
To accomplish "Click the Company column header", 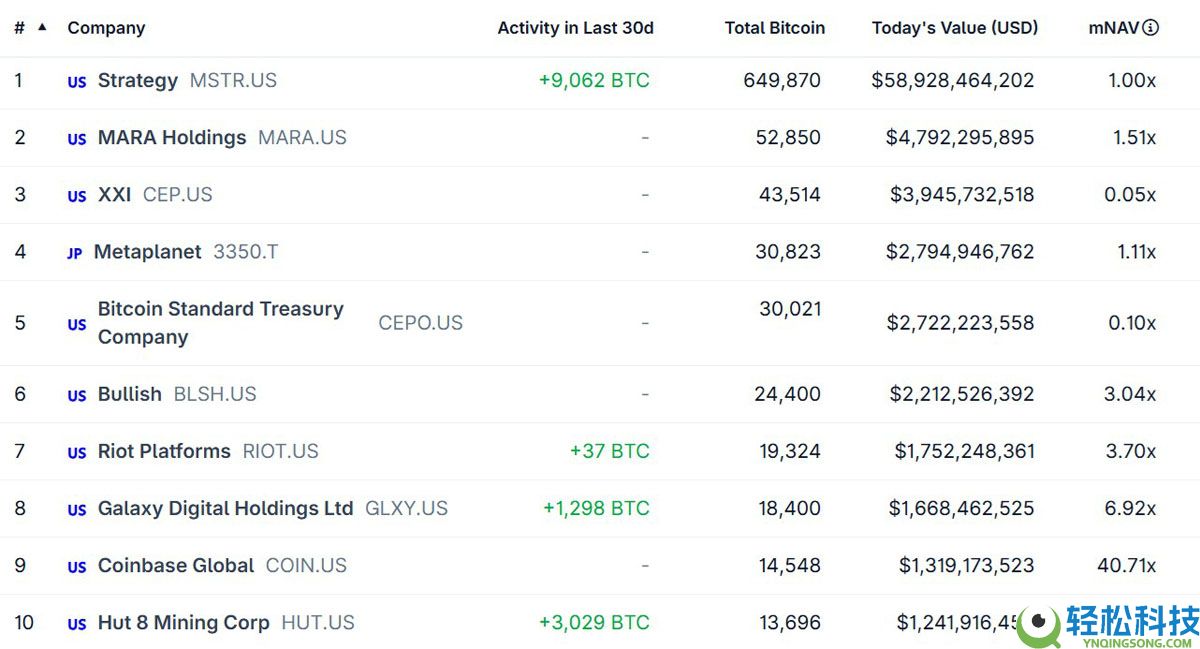I will (106, 28).
